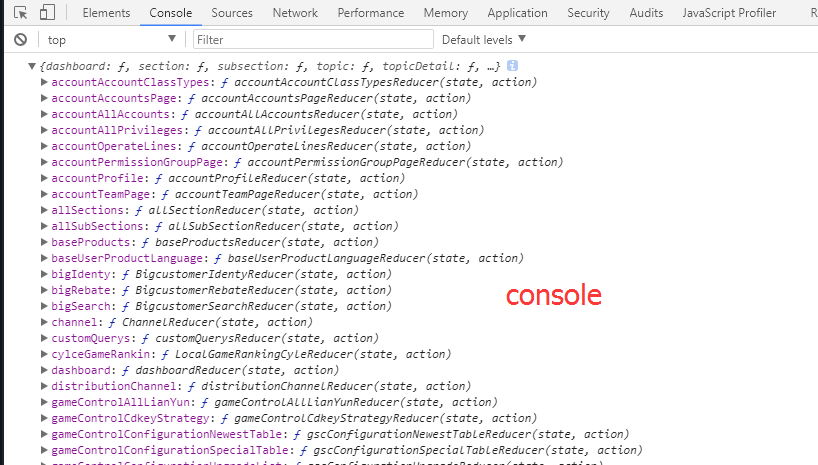Expand the accountOperateLines entry
The height and width of the screenshot is (465, 818).
pyautogui.click(x=44, y=146)
